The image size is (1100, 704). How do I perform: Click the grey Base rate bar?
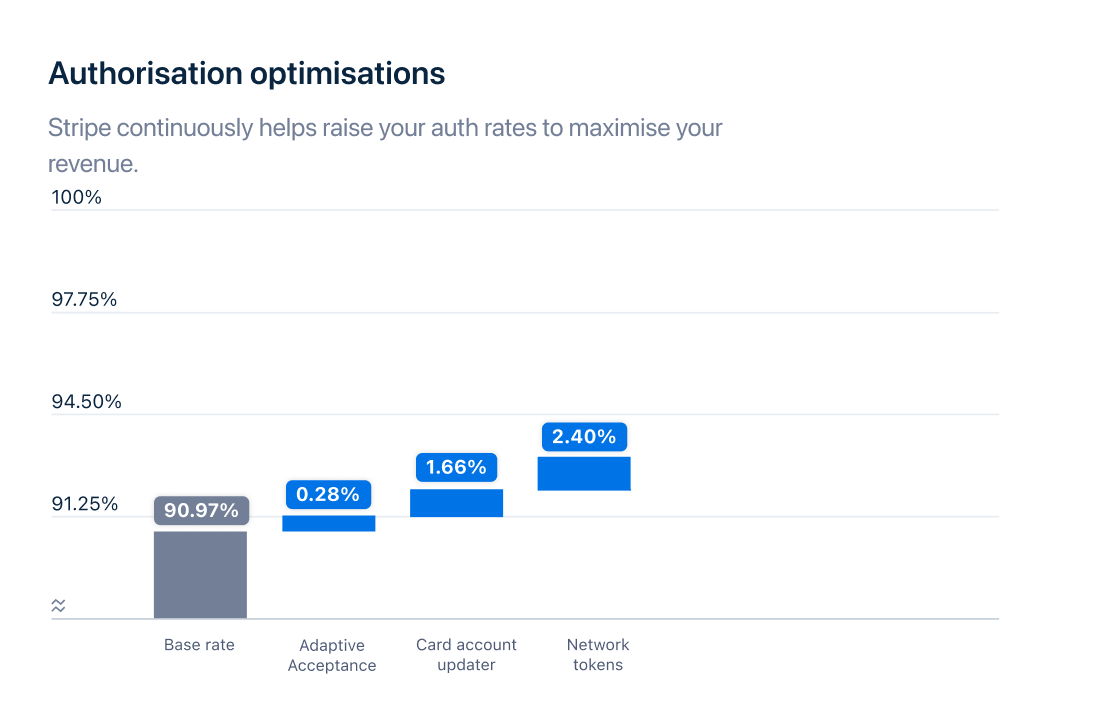(x=200, y=574)
